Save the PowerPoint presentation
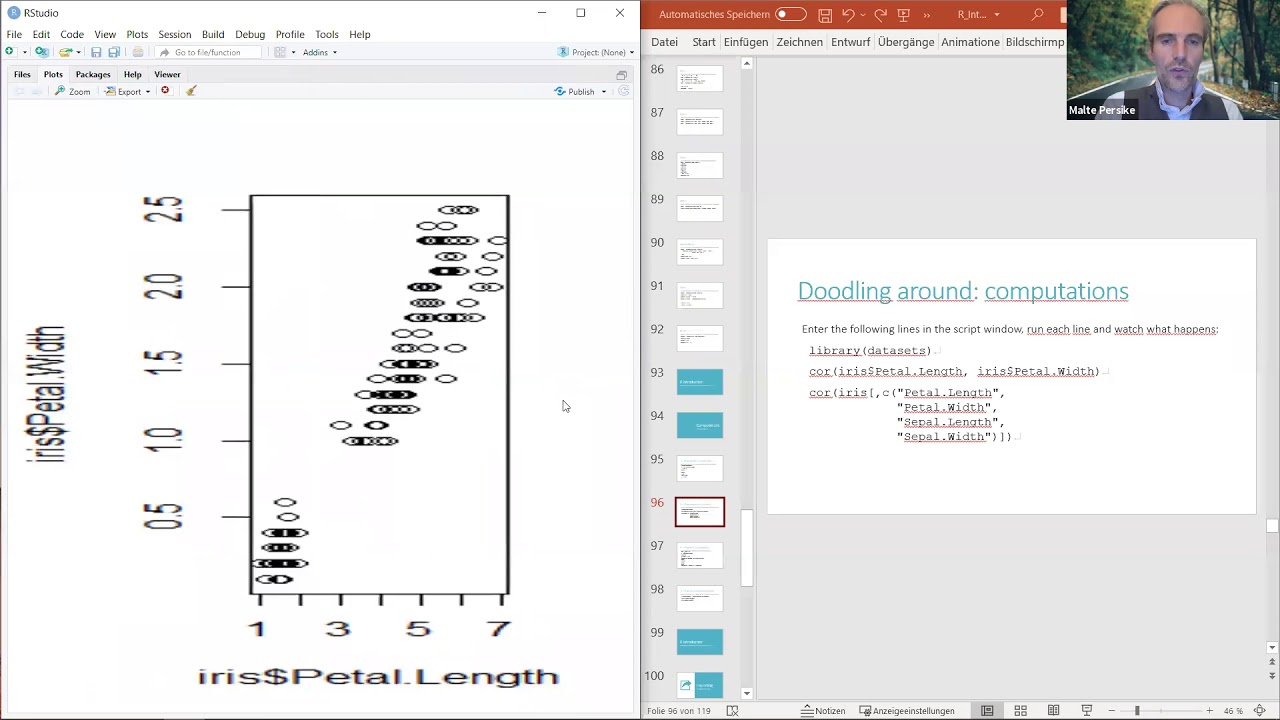The image size is (1280, 720). 825,14
